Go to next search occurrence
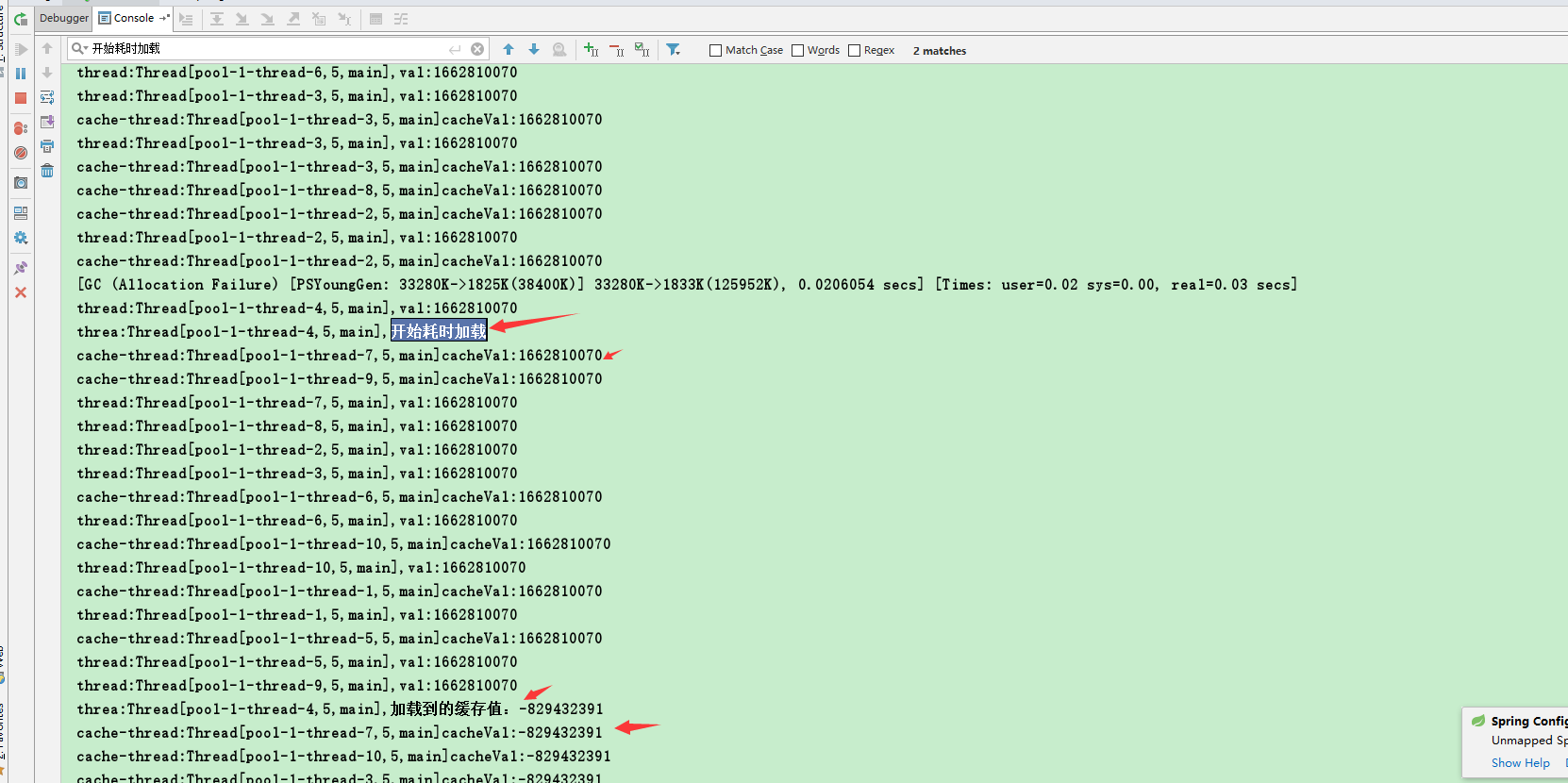This screenshot has width=1568, height=783. click(534, 49)
